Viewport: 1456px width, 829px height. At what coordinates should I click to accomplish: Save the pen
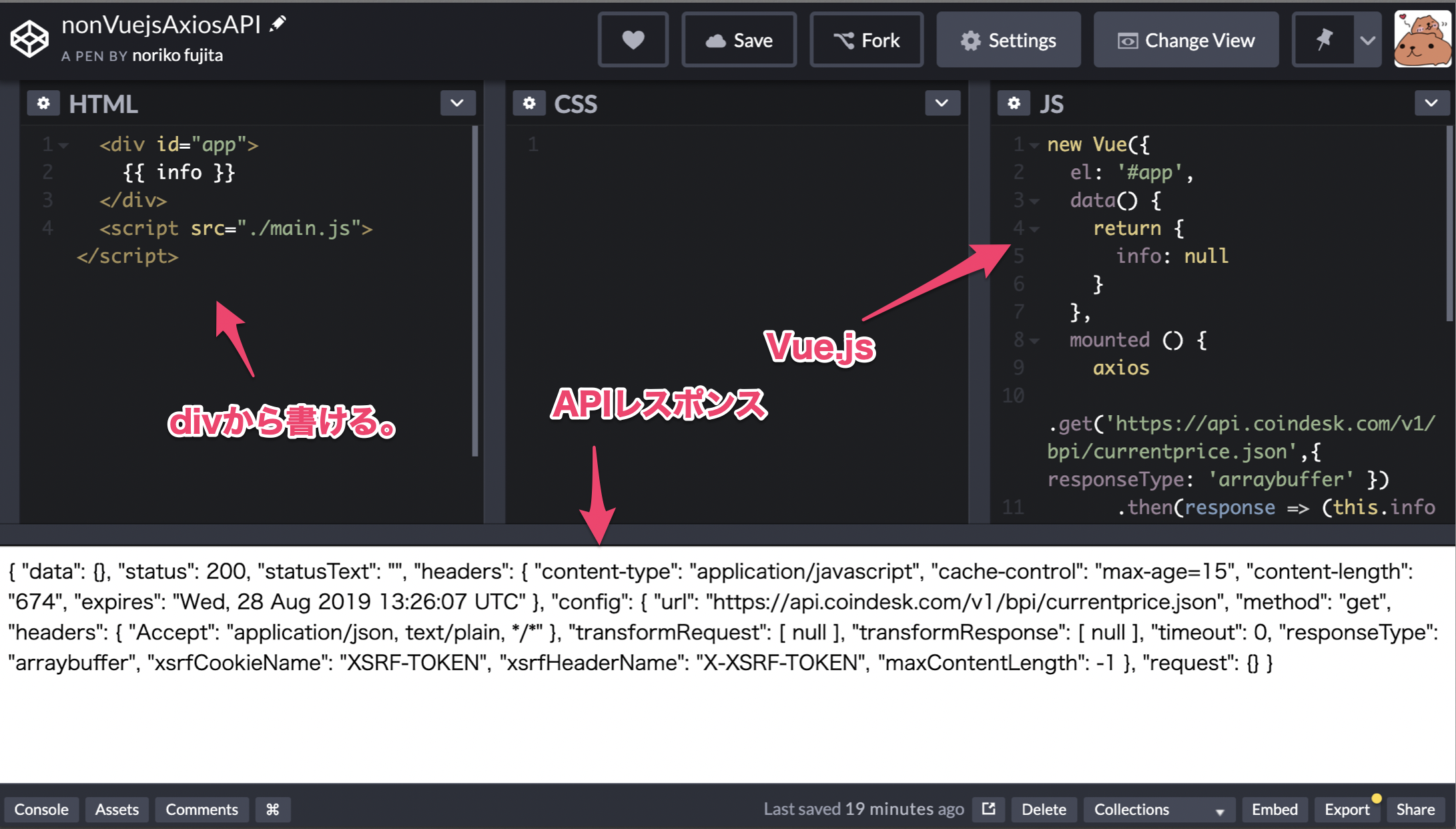(739, 40)
